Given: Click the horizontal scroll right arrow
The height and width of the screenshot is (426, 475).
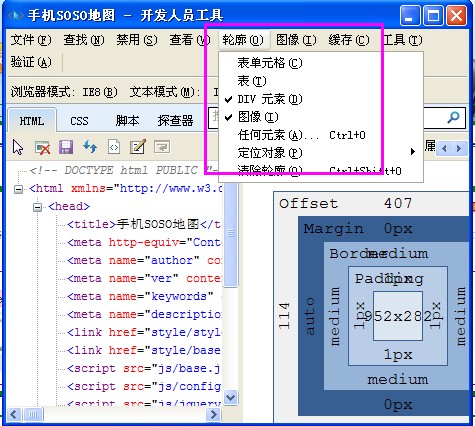Looking at the screenshot, I should click(x=213, y=415).
